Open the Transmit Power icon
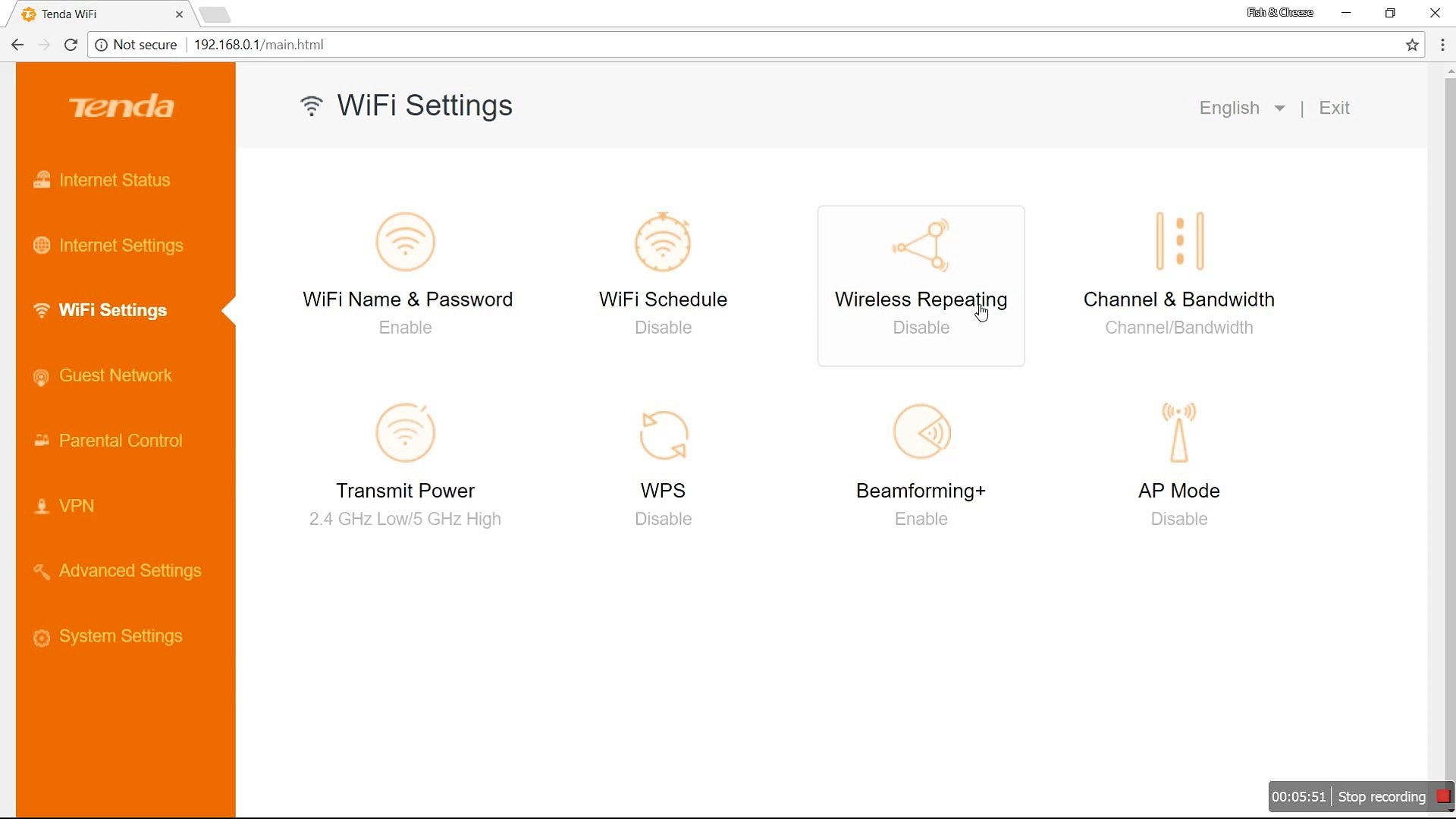The height and width of the screenshot is (819, 1456). (x=405, y=432)
